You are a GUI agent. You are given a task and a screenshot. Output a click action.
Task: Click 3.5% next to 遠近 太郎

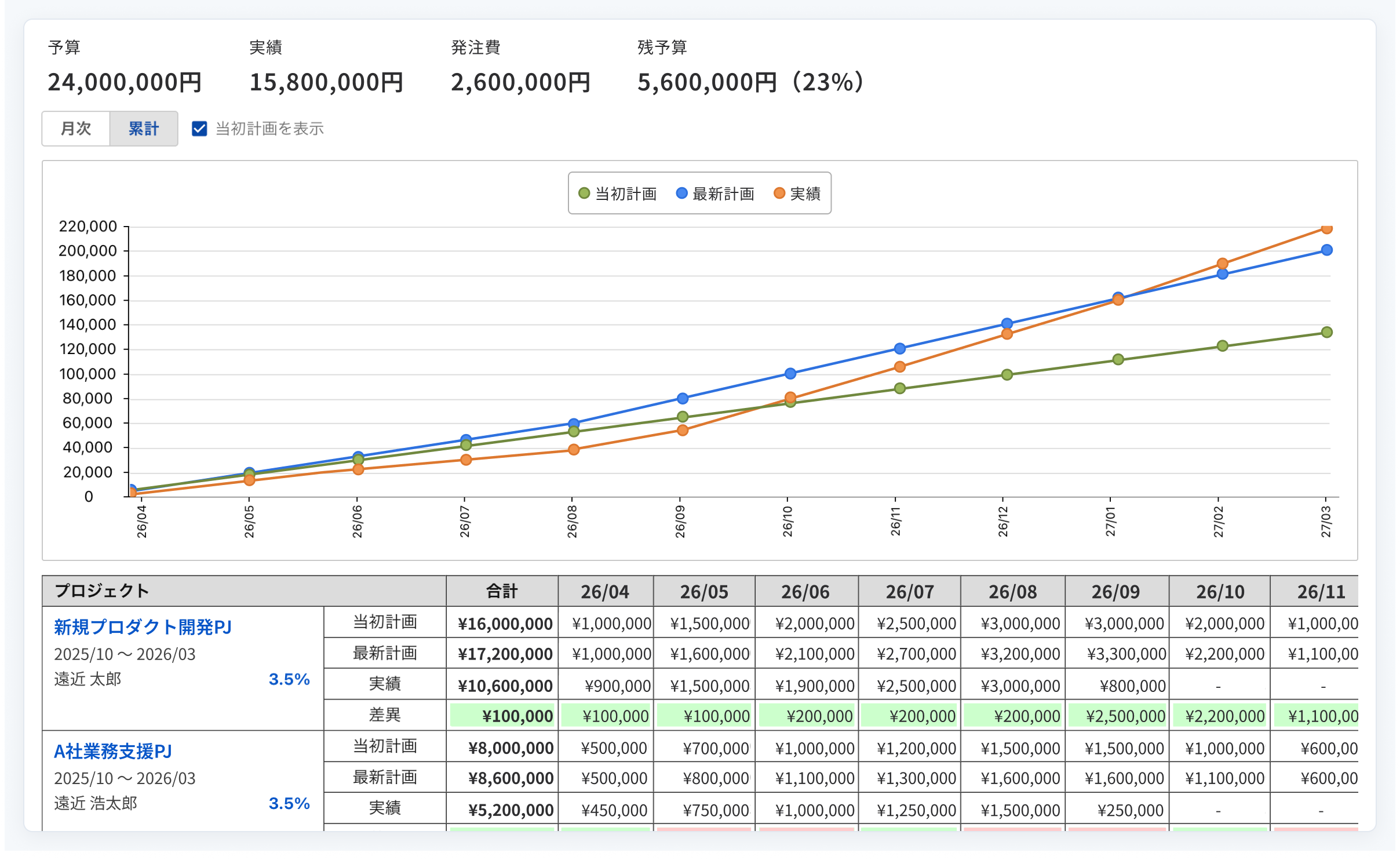click(x=289, y=679)
